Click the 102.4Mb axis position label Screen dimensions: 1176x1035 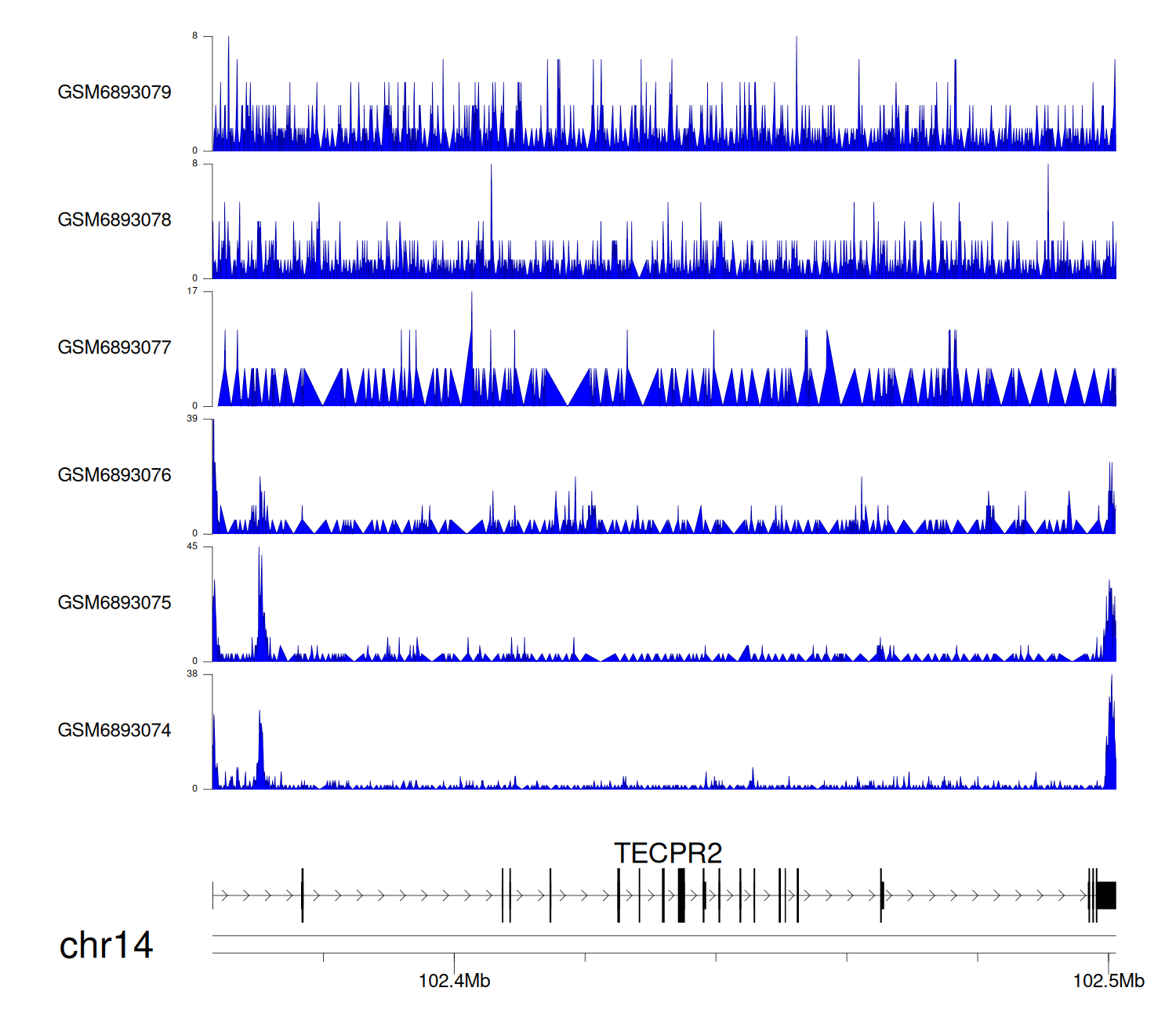click(454, 981)
